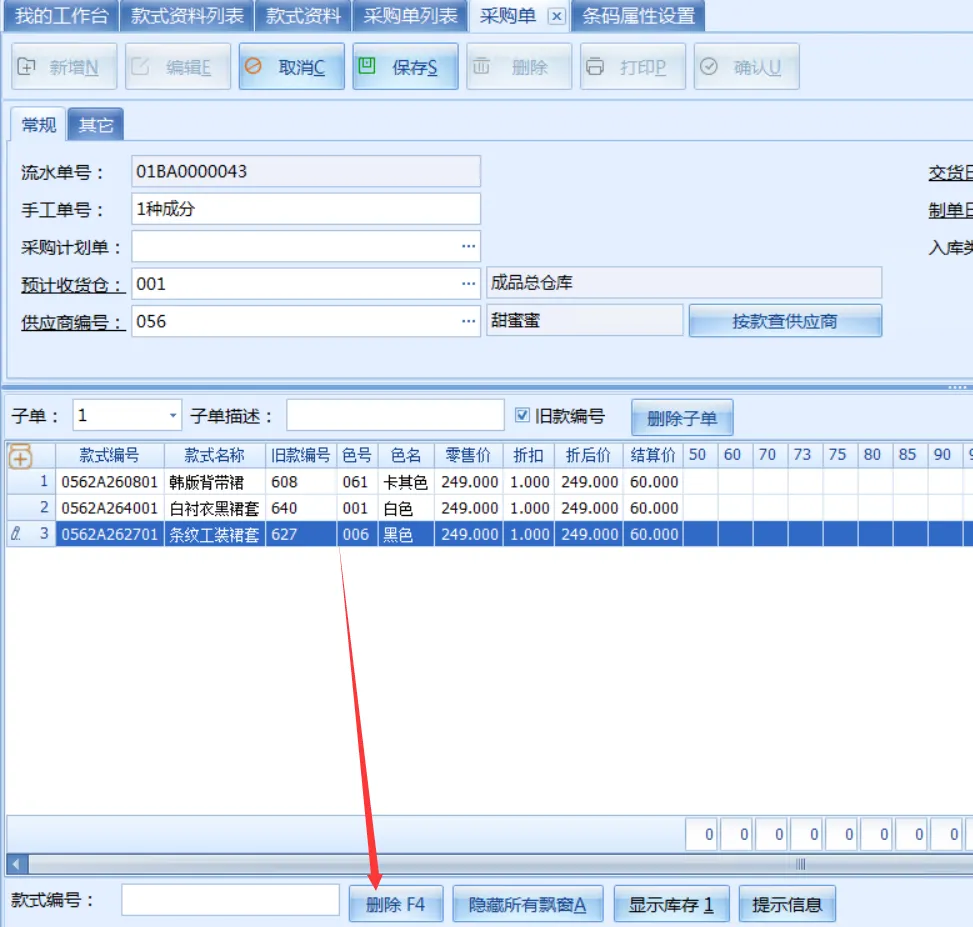Toggle the 旧款编号 checkbox
The image size is (973, 927).
tap(522, 416)
